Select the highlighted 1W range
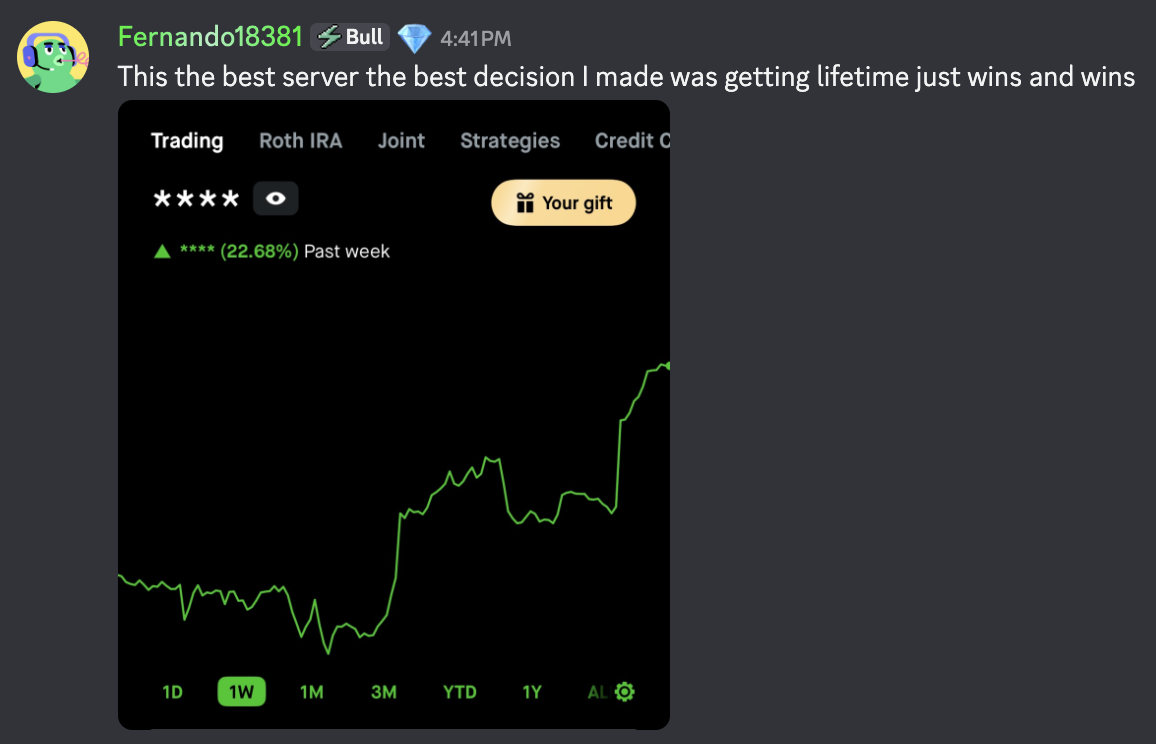 (241, 692)
